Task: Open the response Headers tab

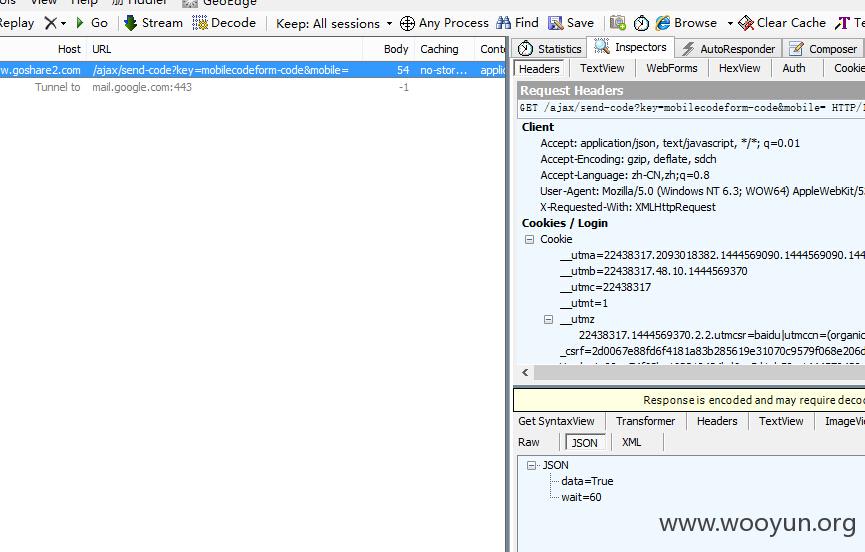Action: [x=717, y=421]
